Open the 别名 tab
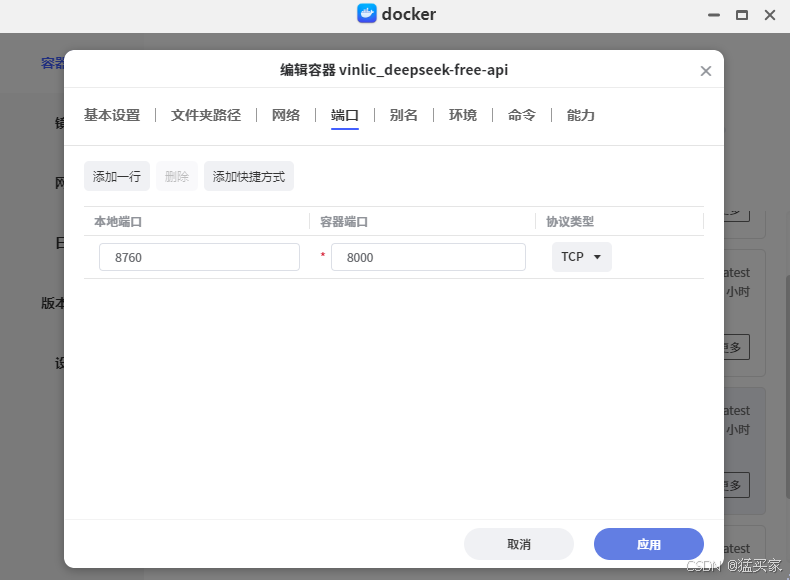 click(404, 115)
